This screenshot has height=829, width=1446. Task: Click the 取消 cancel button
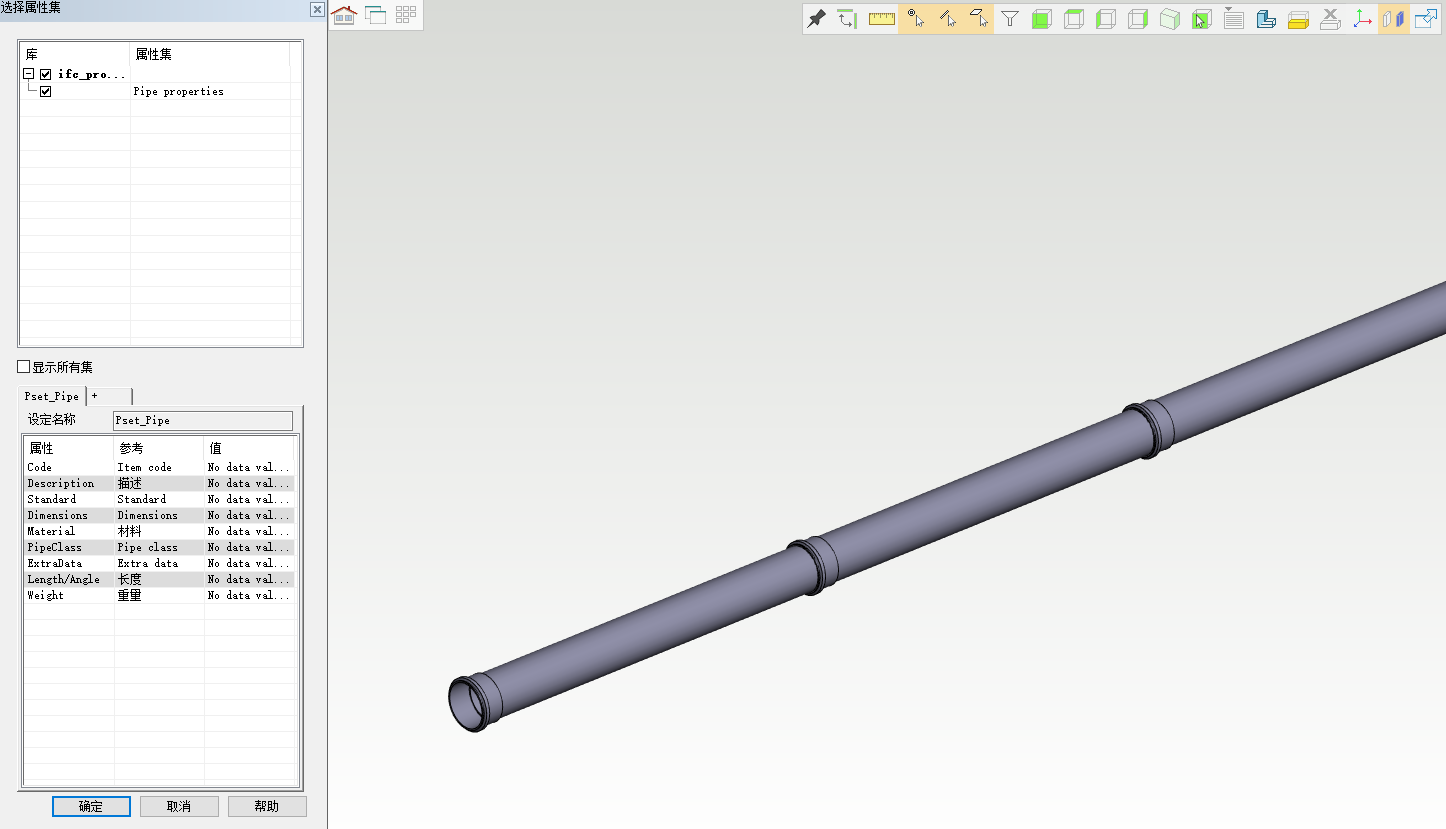[179, 806]
